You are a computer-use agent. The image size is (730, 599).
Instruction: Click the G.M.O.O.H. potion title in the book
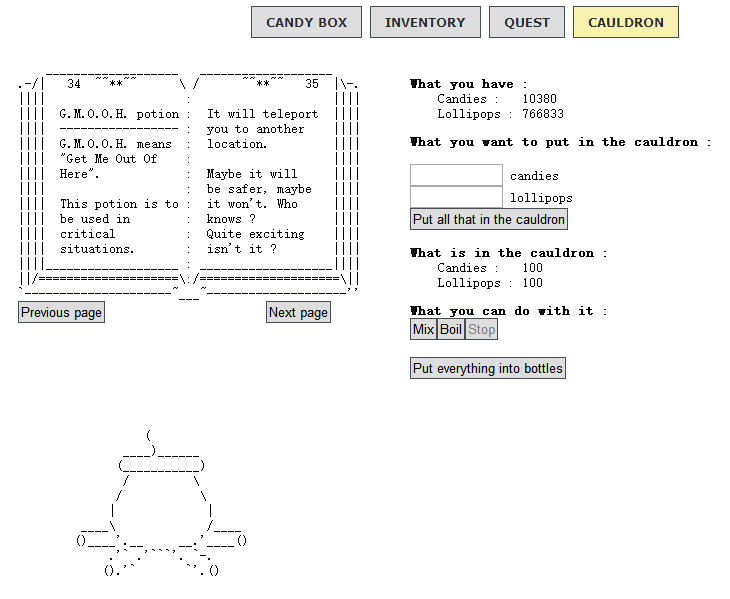click(119, 114)
